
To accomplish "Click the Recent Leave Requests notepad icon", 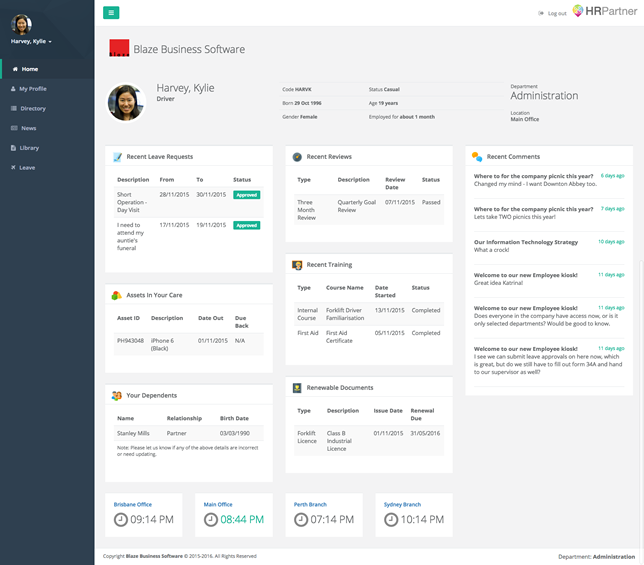I will [x=117, y=157].
